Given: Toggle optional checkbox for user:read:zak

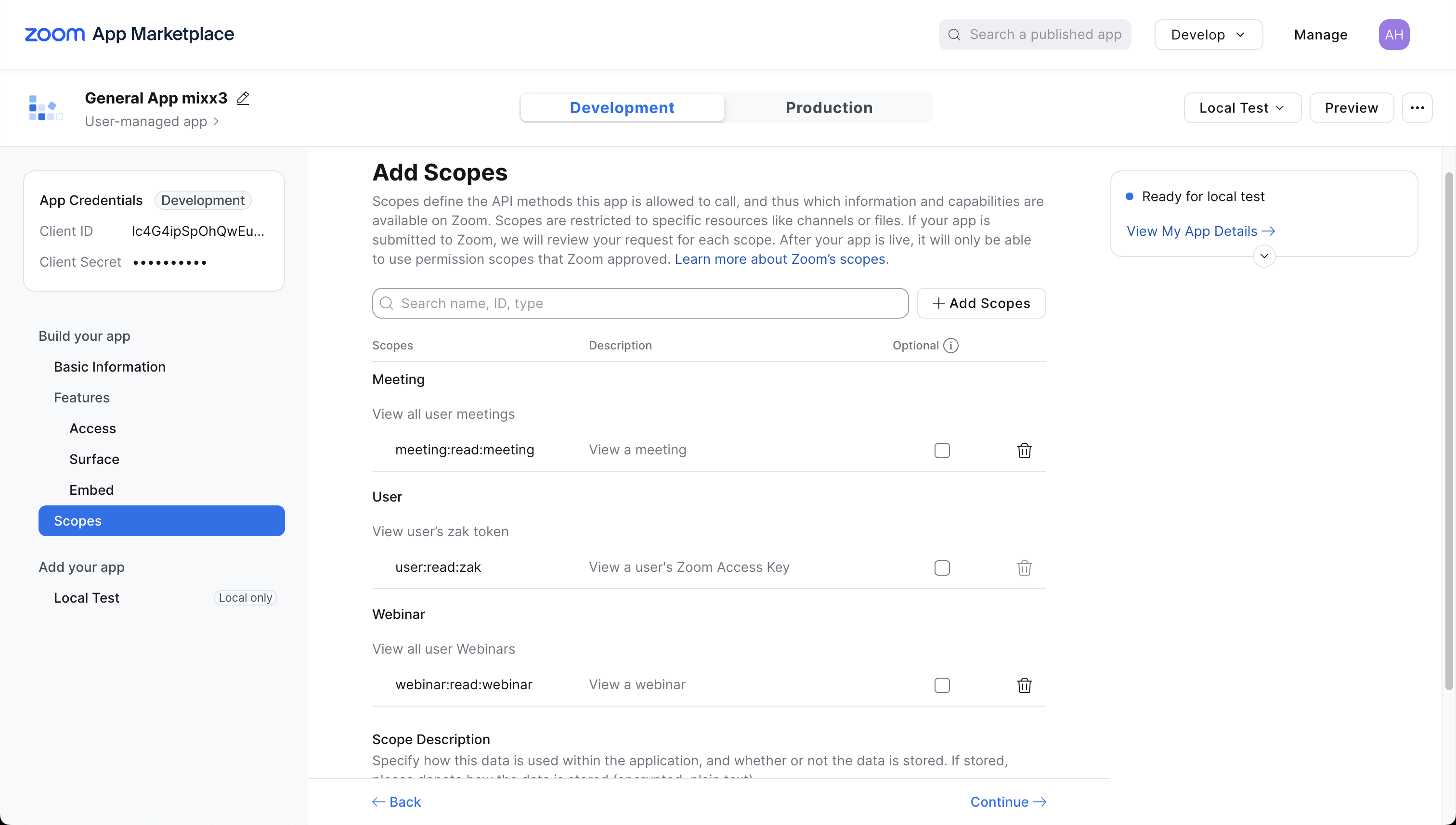Looking at the screenshot, I should 942,568.
